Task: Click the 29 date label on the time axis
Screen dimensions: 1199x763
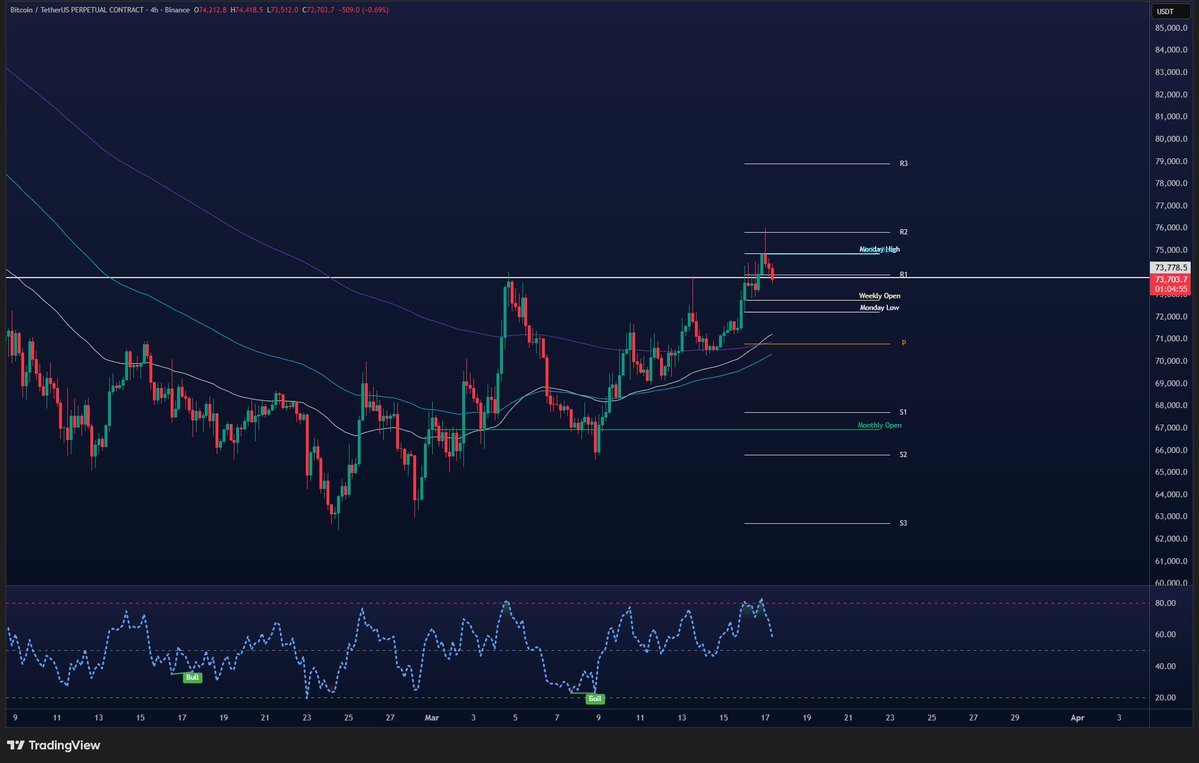Action: coord(1015,718)
